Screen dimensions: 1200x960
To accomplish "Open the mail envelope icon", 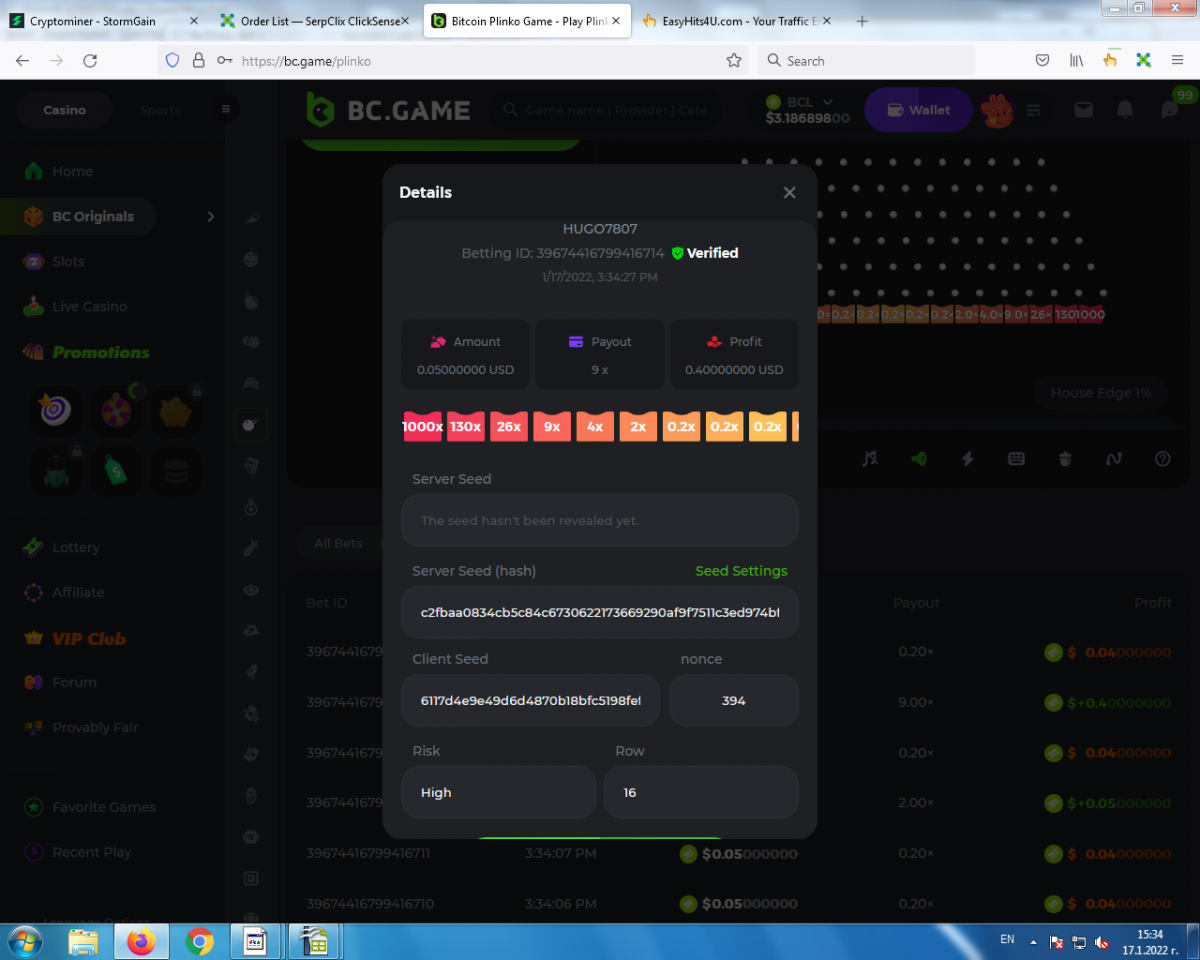I will pos(1083,110).
